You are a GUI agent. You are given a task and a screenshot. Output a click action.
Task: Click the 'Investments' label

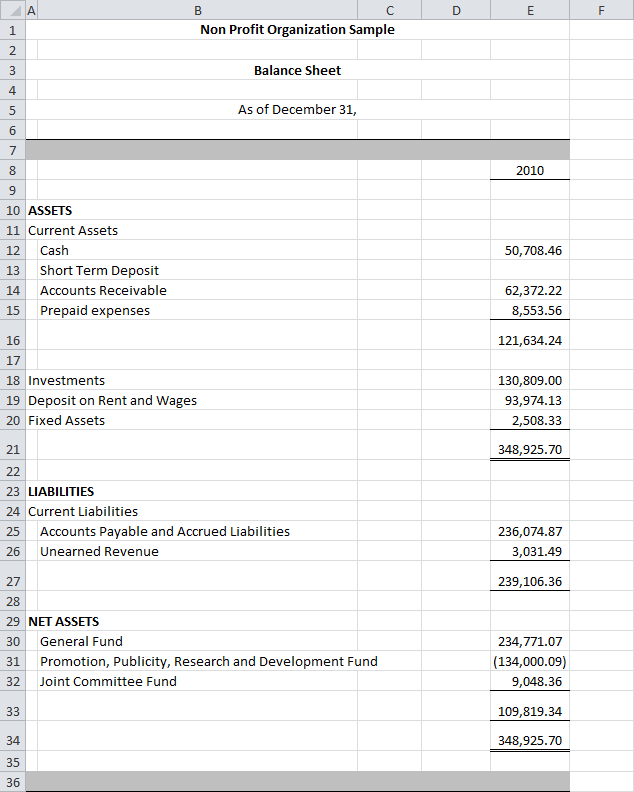[x=66, y=380]
